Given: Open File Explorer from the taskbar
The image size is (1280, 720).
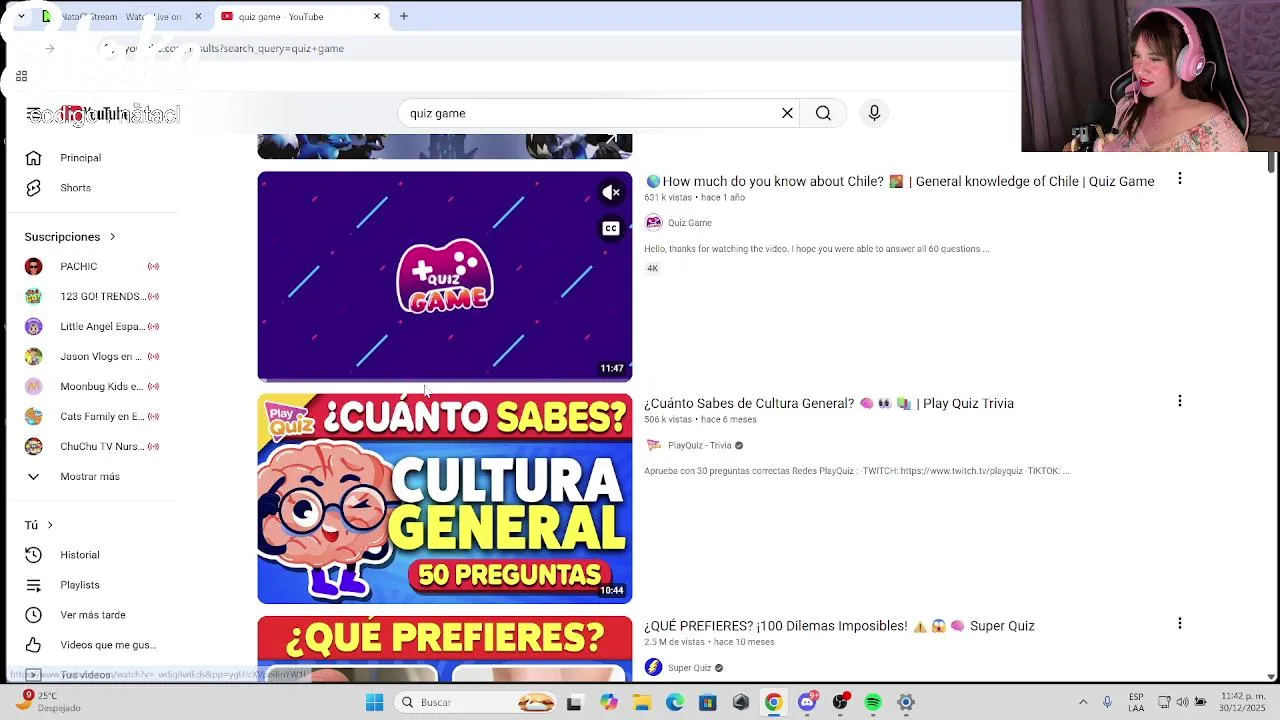Looking at the screenshot, I should [x=642, y=703].
